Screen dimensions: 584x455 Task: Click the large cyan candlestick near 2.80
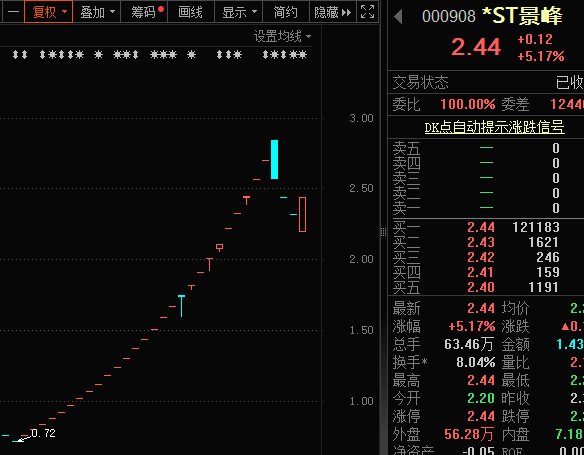(x=274, y=159)
